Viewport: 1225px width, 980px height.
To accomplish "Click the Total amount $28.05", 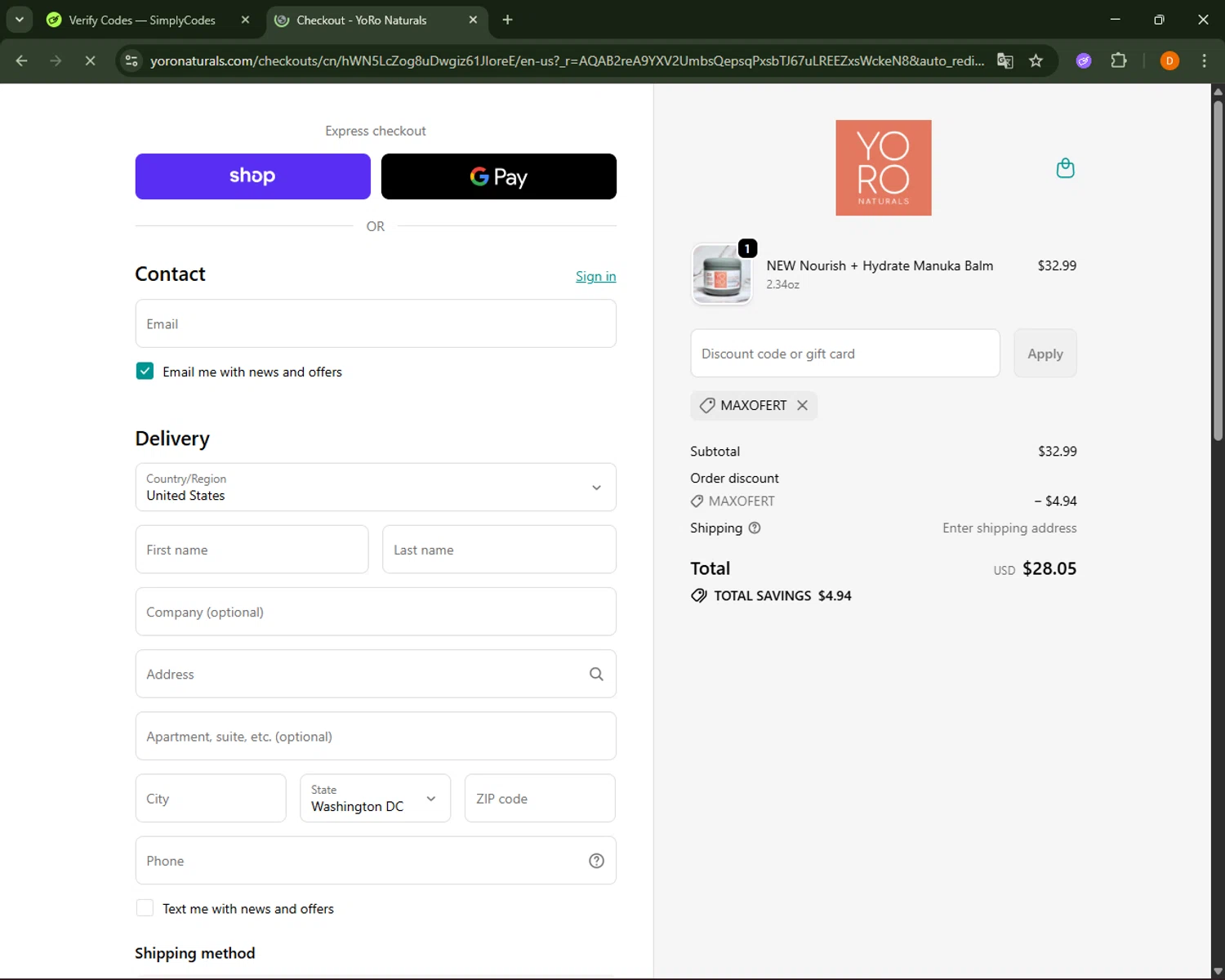I will [x=1049, y=568].
